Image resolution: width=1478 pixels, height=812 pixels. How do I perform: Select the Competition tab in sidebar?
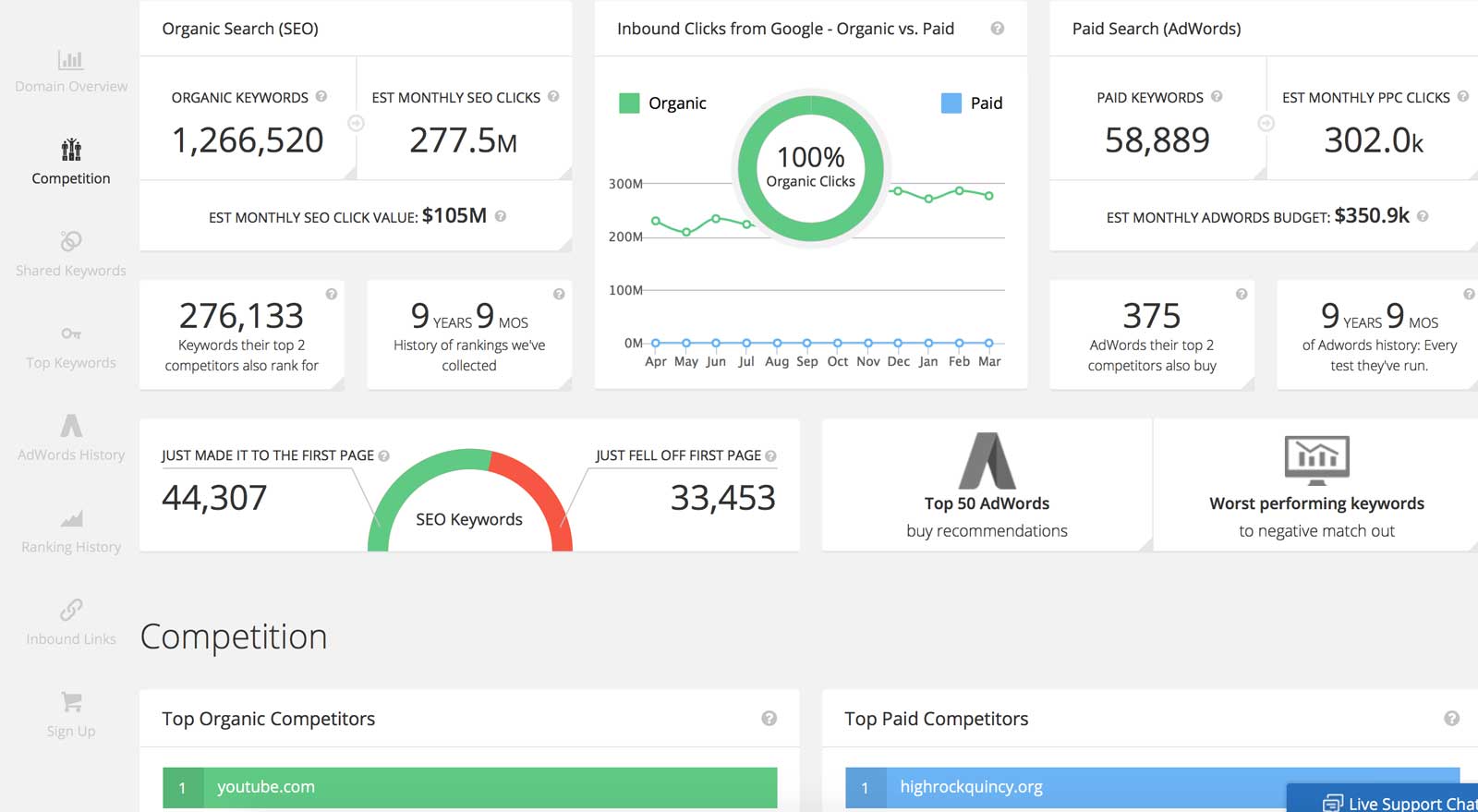tap(71, 162)
